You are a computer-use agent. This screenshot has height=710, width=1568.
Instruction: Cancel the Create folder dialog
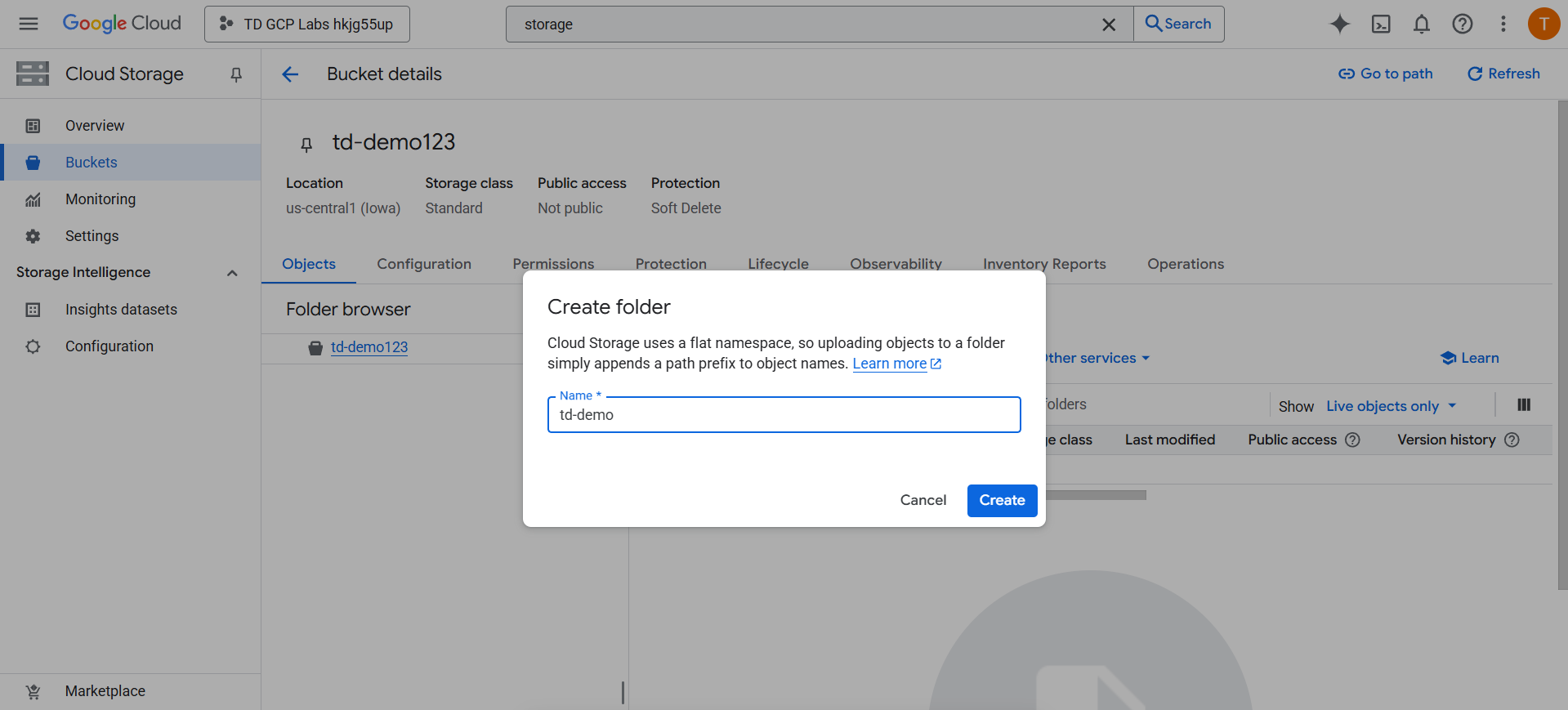[922, 500]
